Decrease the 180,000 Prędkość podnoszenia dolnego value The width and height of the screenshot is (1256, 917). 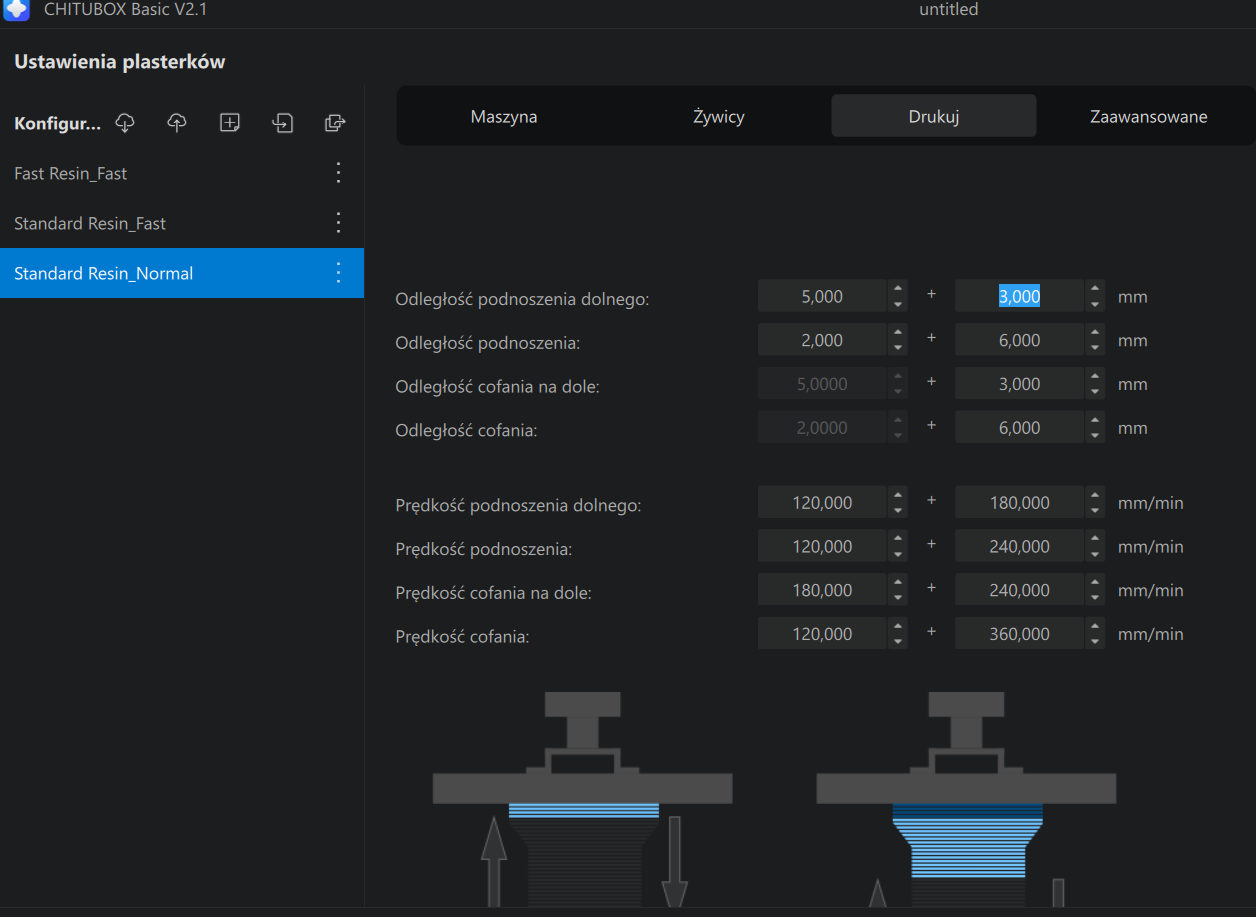[1095, 510]
